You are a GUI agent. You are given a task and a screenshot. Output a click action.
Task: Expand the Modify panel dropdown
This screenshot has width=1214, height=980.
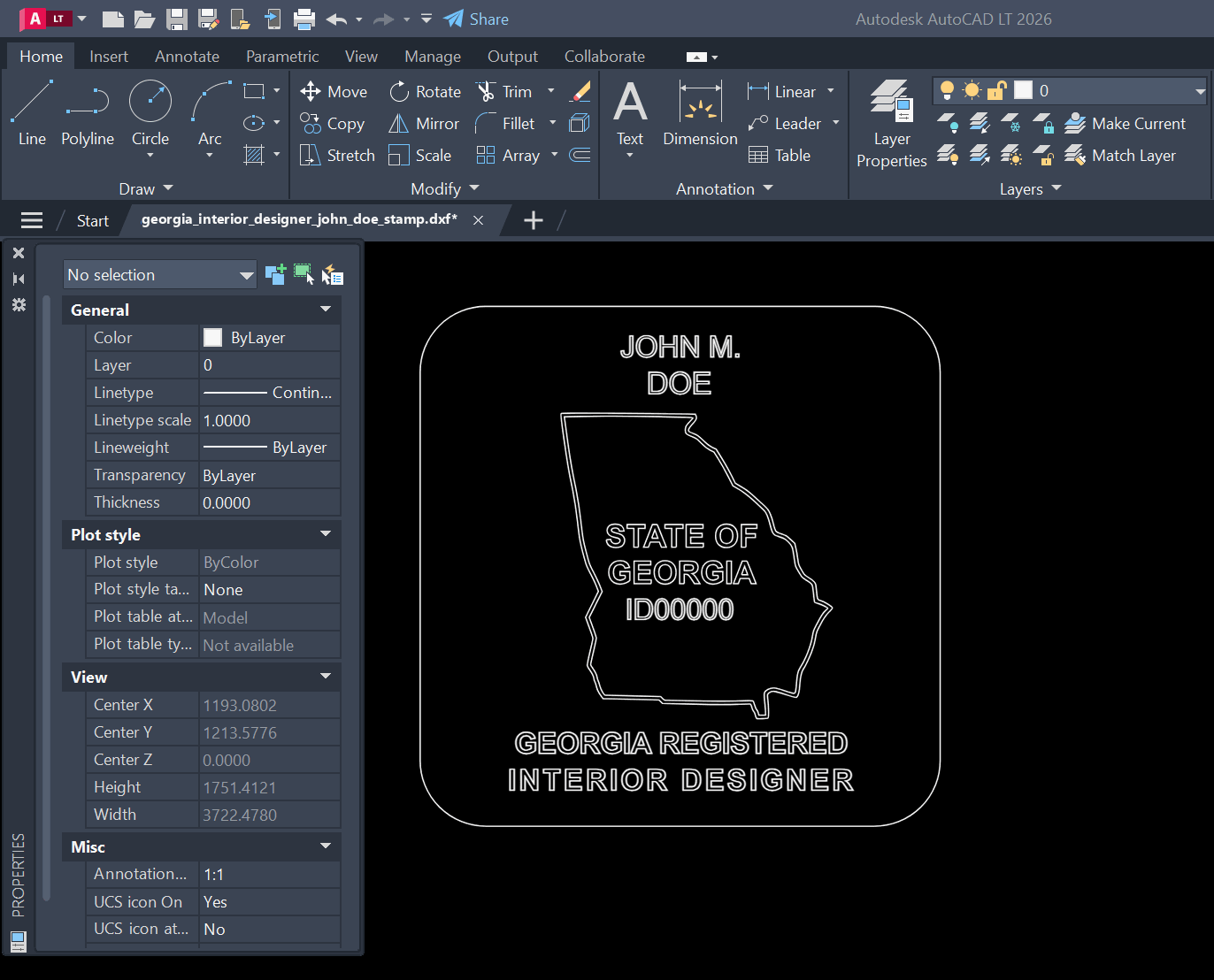pyautogui.click(x=444, y=188)
